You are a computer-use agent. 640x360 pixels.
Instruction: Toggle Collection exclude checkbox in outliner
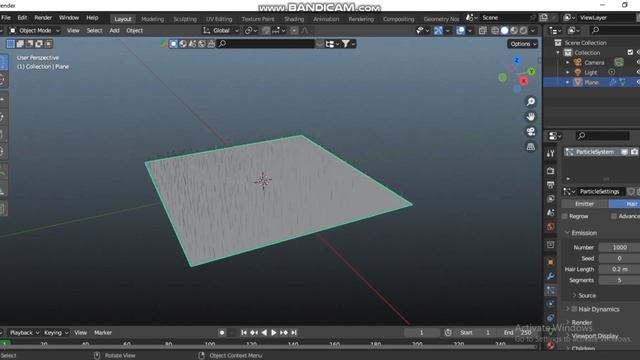coord(630,52)
